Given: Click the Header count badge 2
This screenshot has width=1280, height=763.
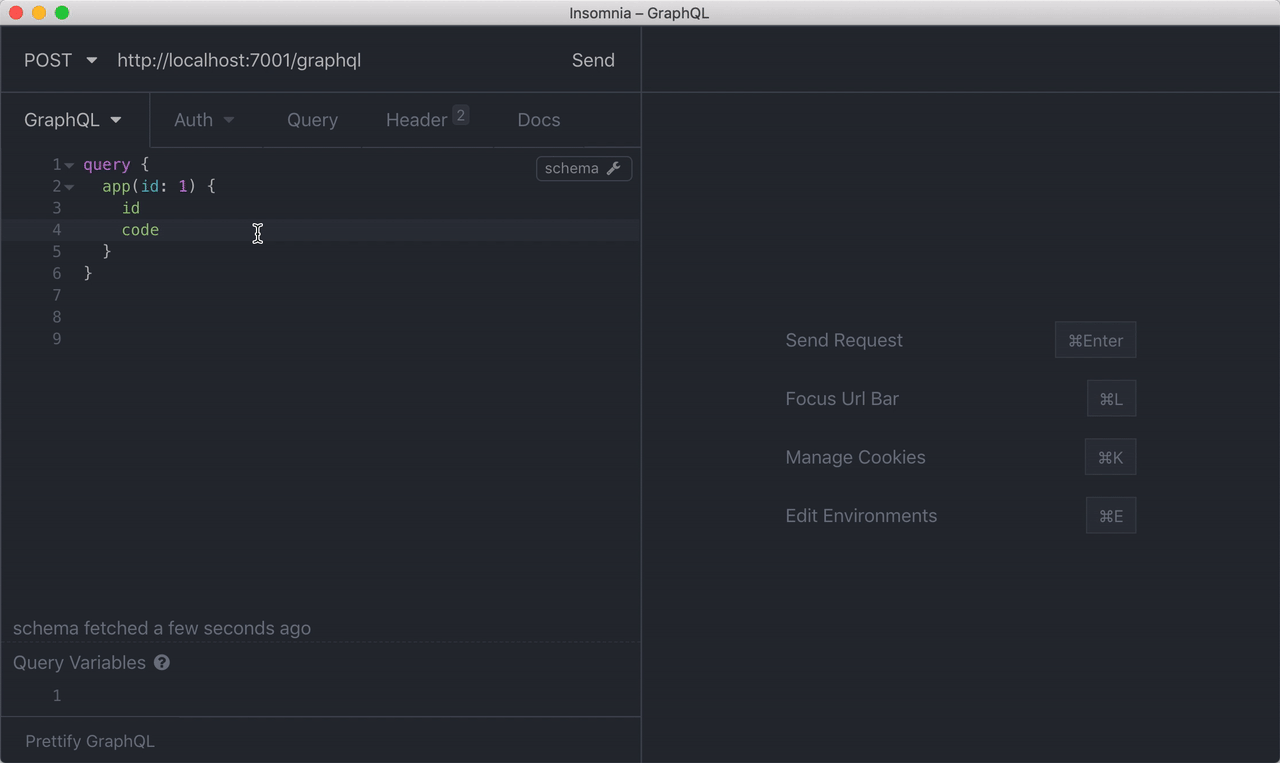Looking at the screenshot, I should tap(460, 115).
